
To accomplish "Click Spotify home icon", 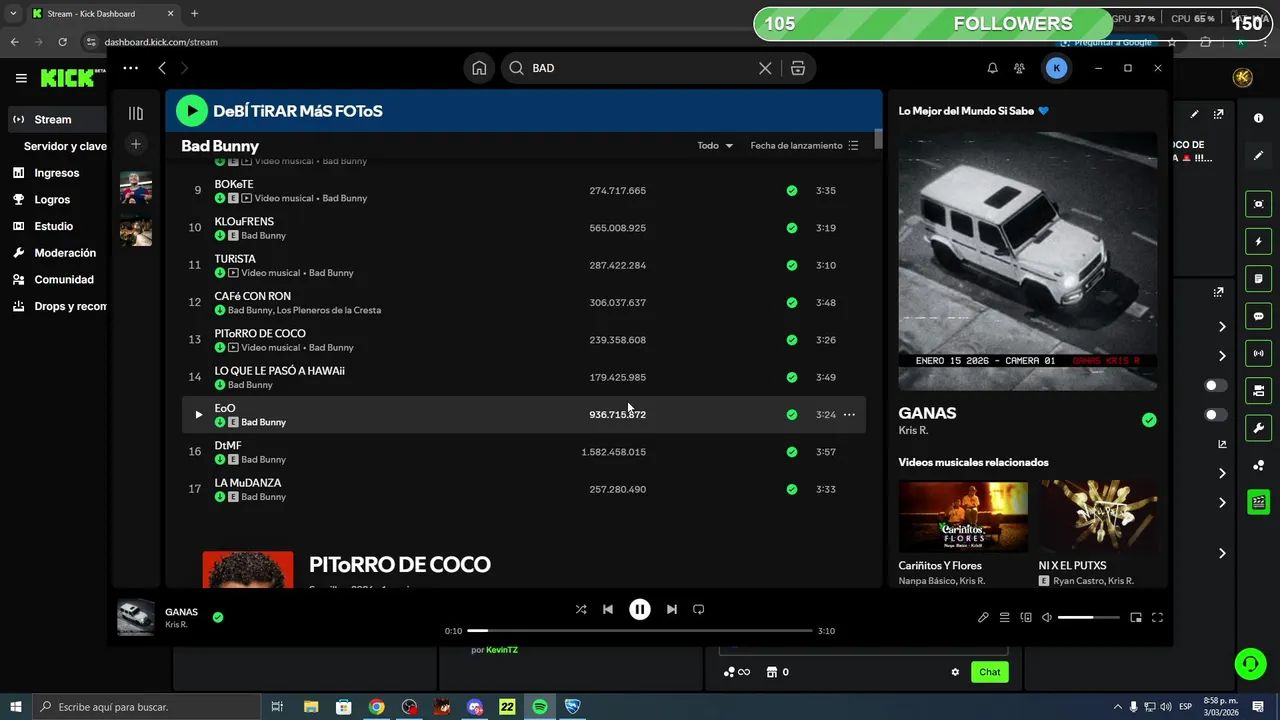I will pyautogui.click(x=479, y=68).
